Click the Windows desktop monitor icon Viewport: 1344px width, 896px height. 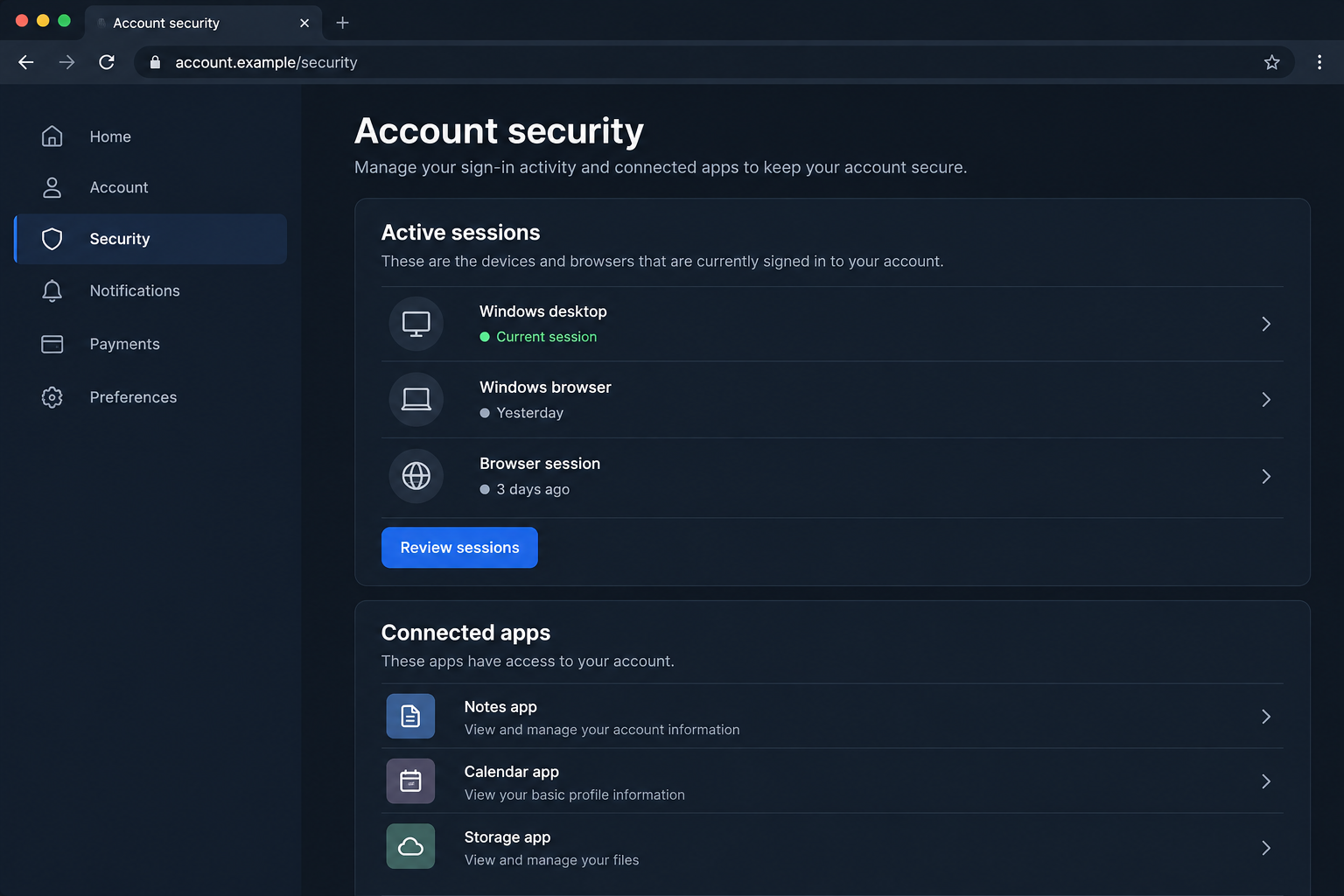coord(416,324)
